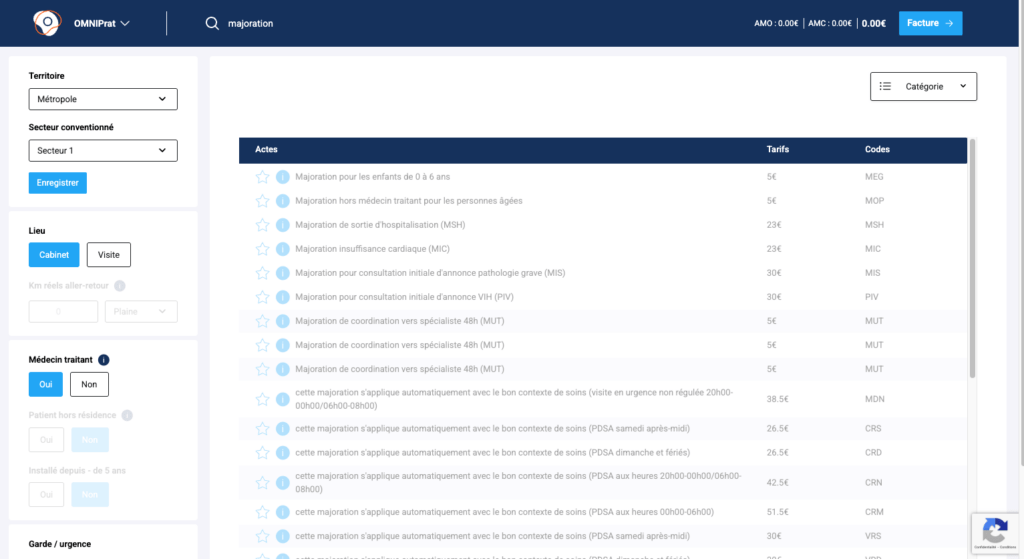Open the Territoire dropdown showing Métropole
Viewport: 1024px width, 559px height.
103,99
